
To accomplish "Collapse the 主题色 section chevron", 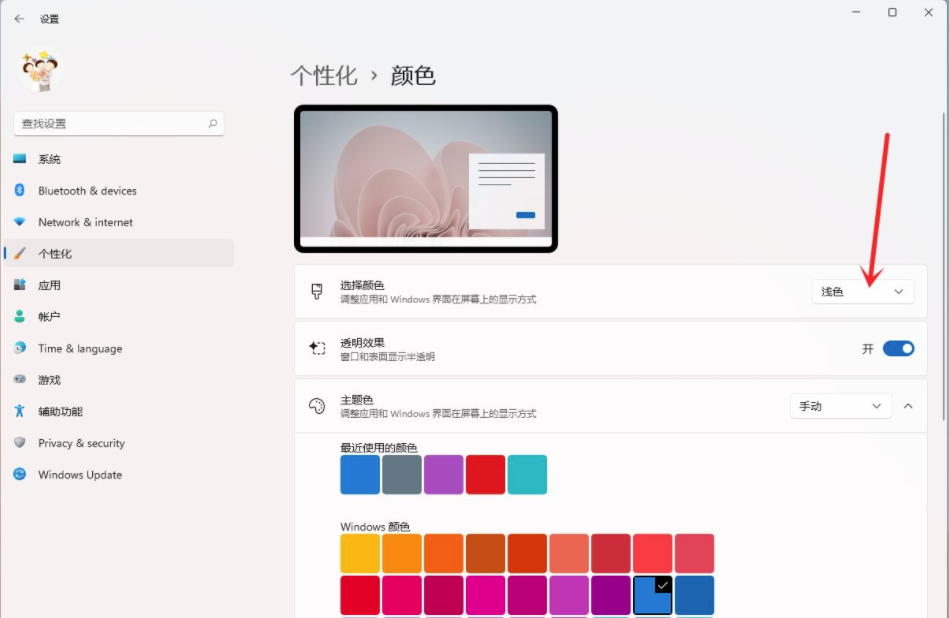I will (x=908, y=406).
